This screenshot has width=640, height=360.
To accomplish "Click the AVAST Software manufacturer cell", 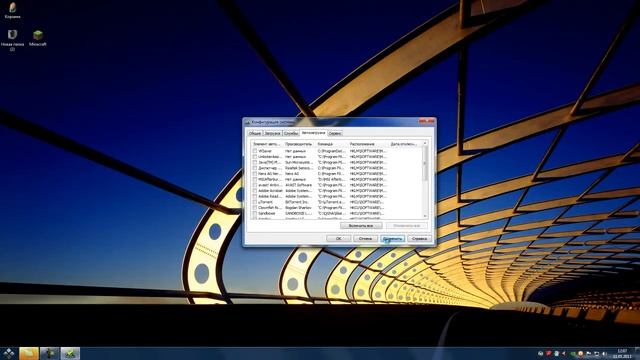I will coord(299,185).
